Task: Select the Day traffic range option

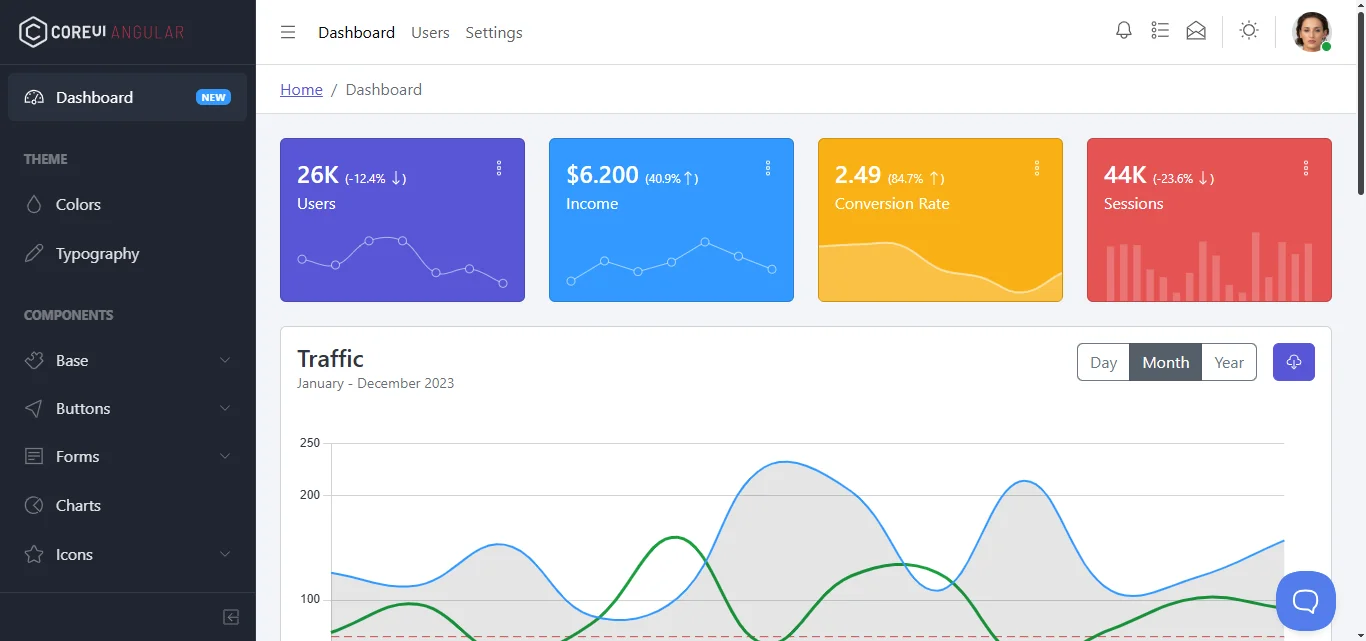Action: 1103,362
